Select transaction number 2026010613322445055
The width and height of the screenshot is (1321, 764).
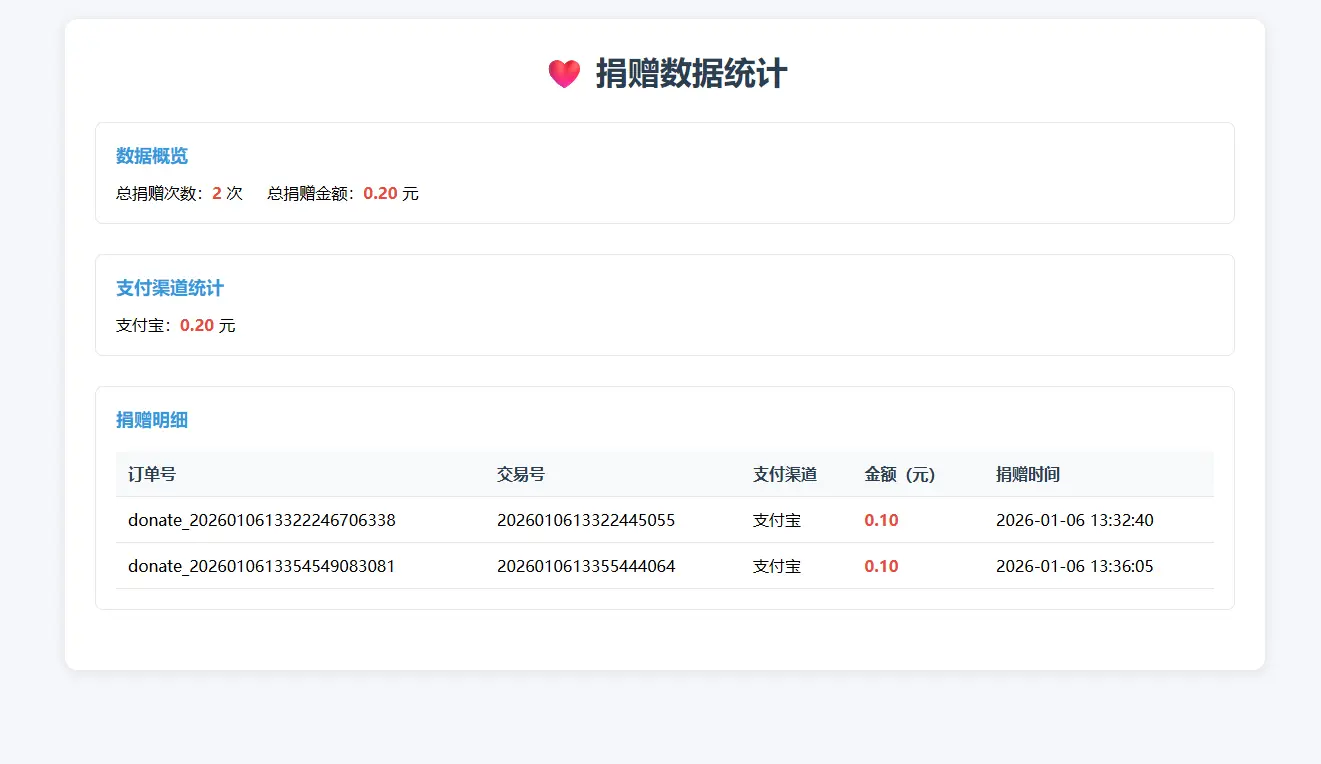[x=586, y=520]
